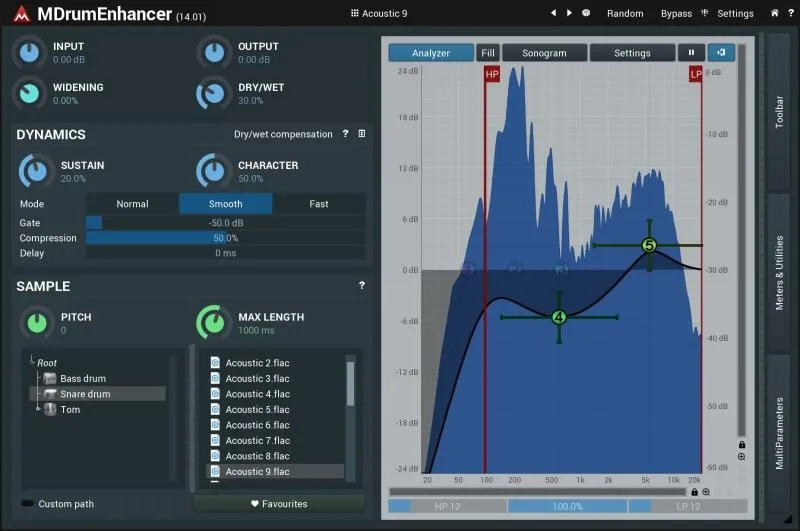The width and height of the screenshot is (800, 531).
Task: Open the Sample section help icon
Action: point(362,285)
